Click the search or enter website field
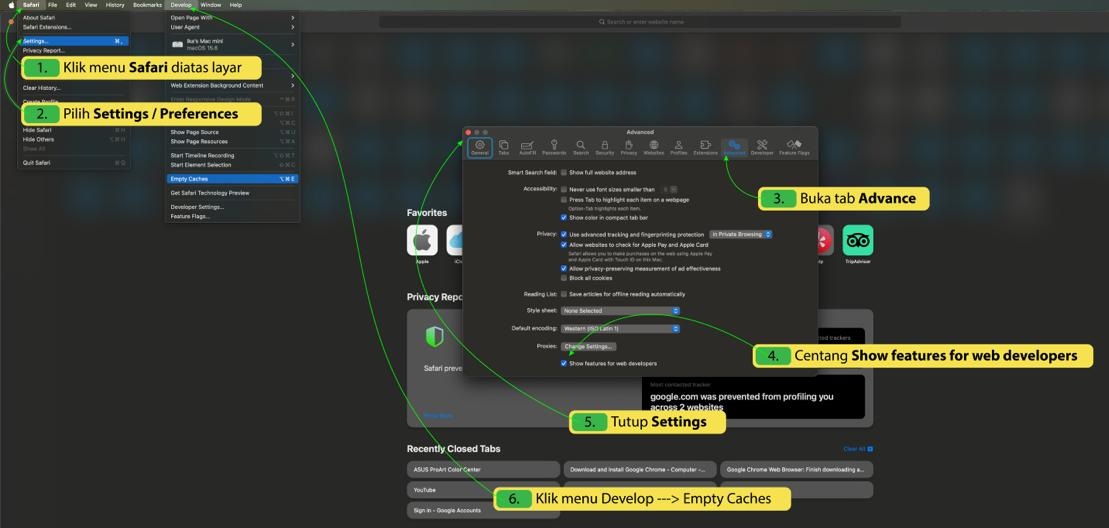The image size is (1109, 528). point(640,21)
